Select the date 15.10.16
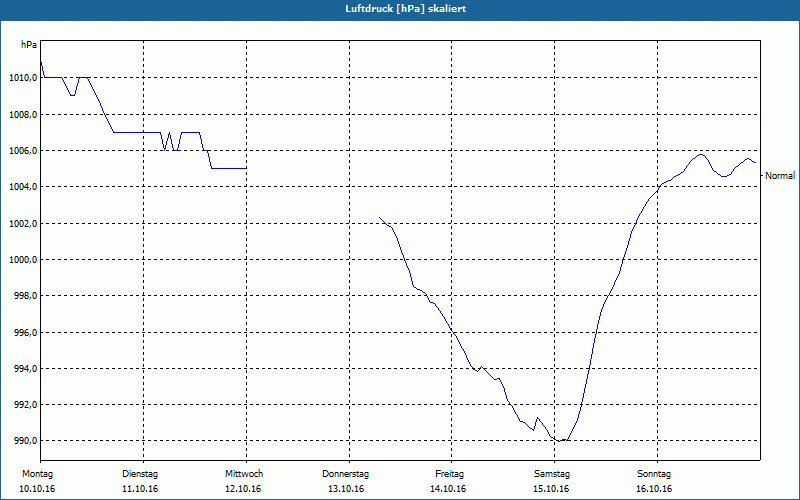The width and height of the screenshot is (800, 500). (551, 489)
